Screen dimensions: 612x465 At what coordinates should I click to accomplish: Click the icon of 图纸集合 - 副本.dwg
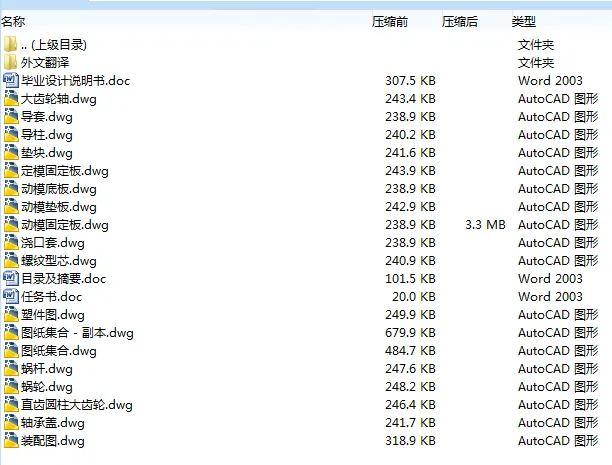tap(11, 332)
